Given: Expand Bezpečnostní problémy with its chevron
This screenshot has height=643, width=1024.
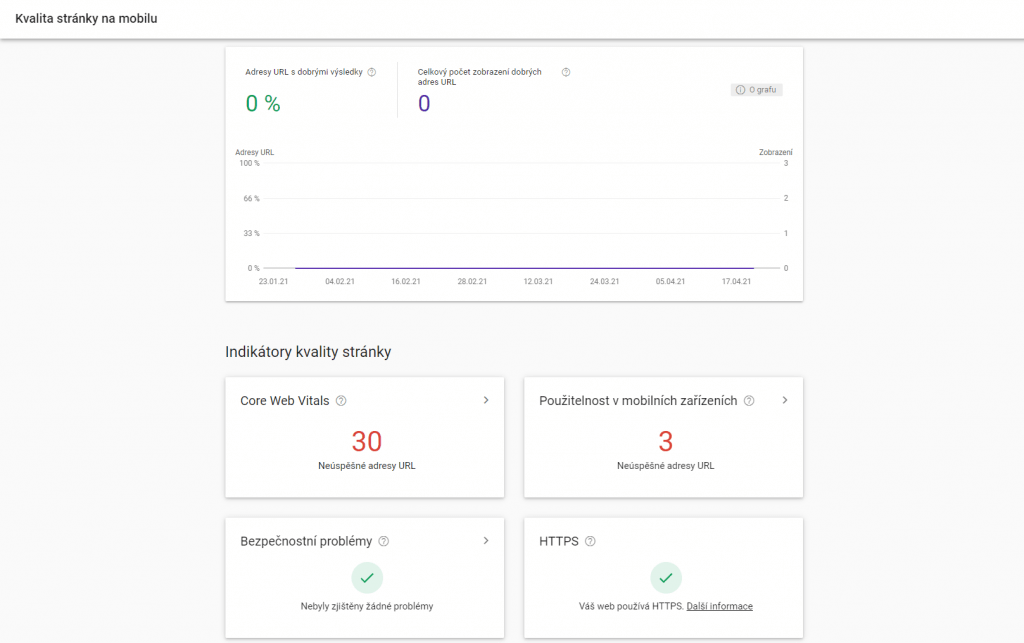Looking at the screenshot, I should [x=486, y=540].
